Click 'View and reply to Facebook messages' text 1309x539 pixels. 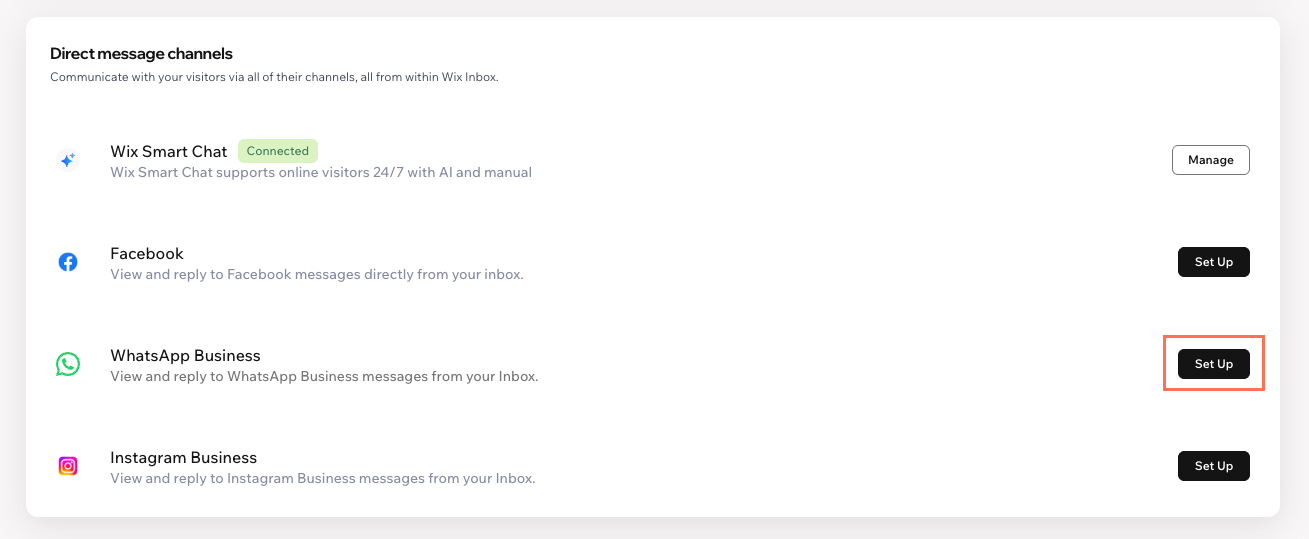click(317, 274)
